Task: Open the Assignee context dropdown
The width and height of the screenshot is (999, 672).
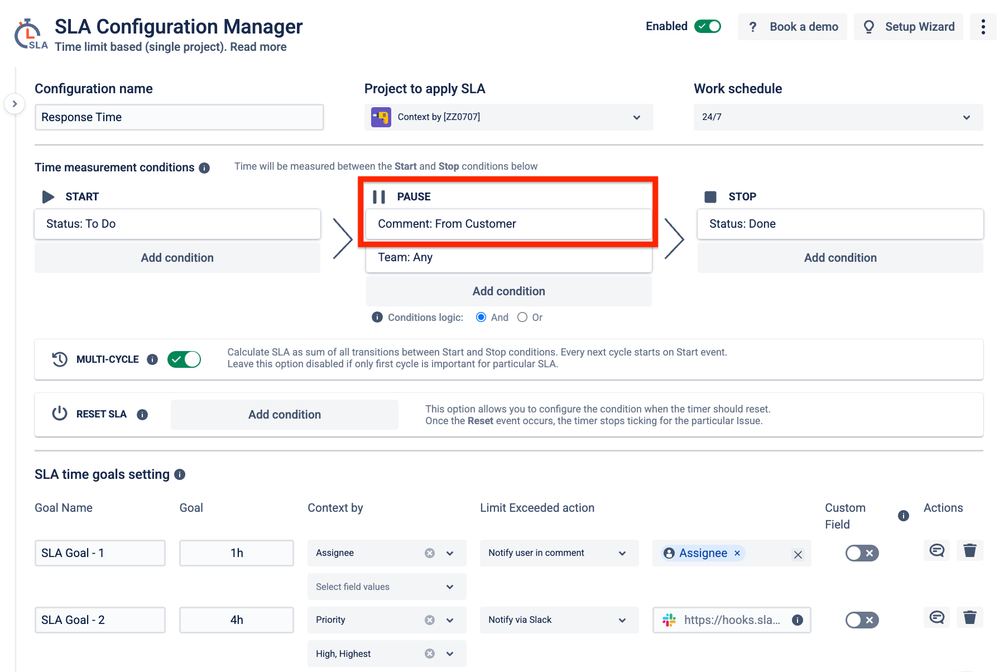Action: pos(387,554)
